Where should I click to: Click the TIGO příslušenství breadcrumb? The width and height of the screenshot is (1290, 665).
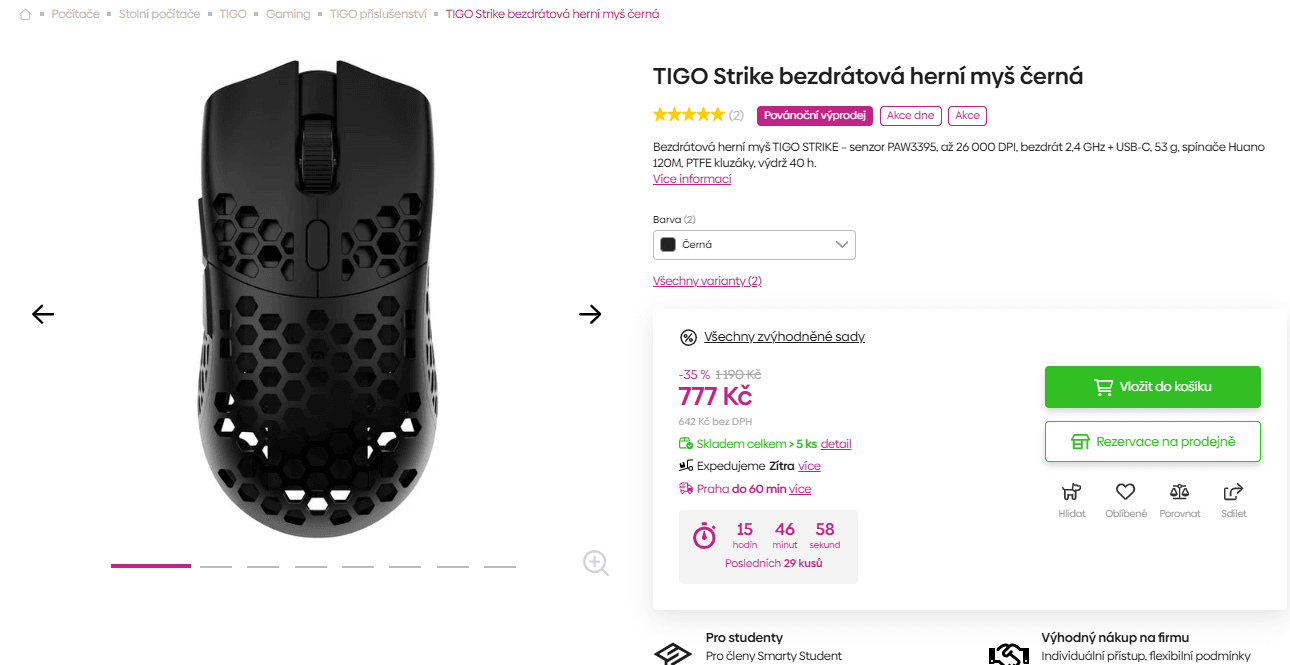(378, 15)
